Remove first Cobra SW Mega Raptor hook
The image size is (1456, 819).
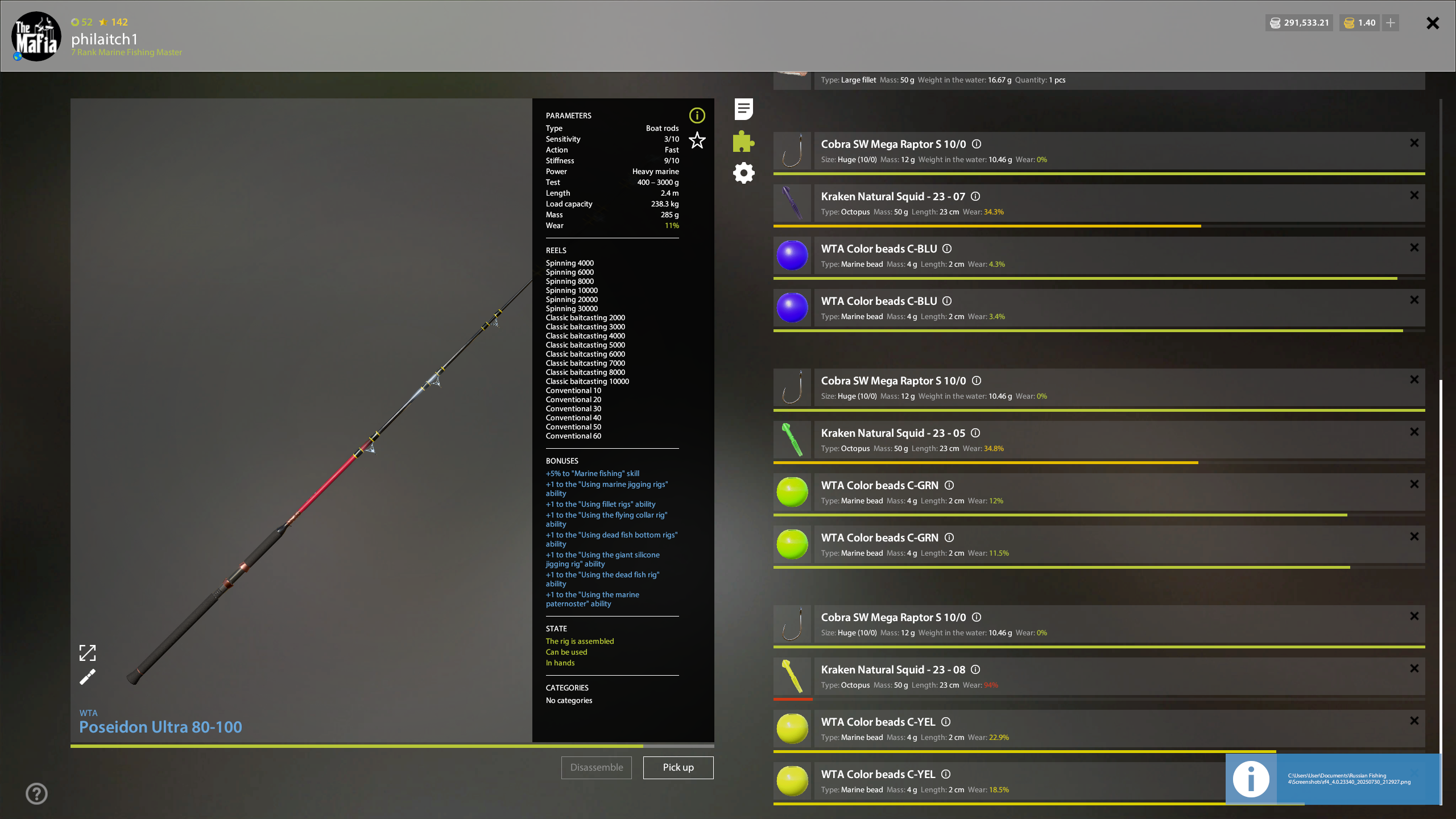pos(1414,143)
